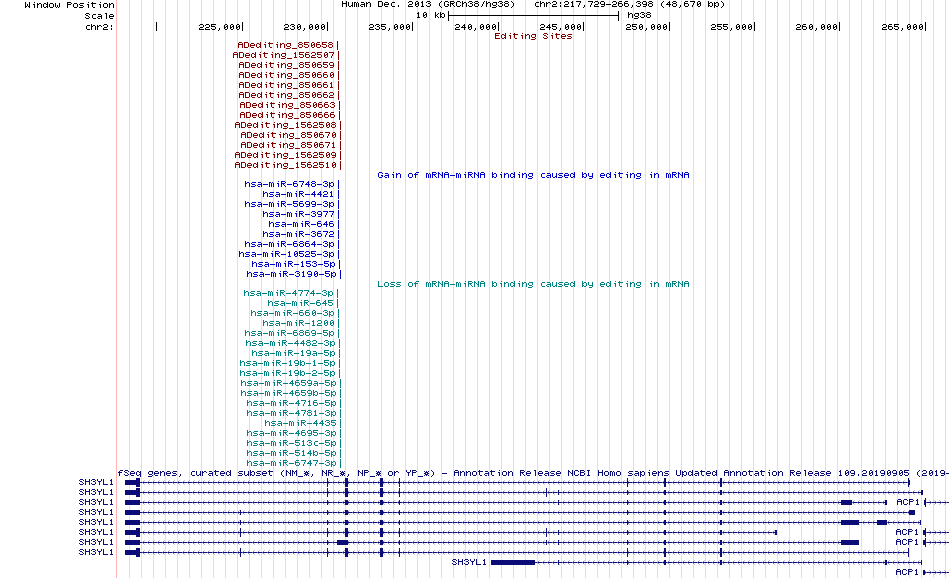Open the hsa-miR-3672 label
This screenshot has height=578, width=950.
pyautogui.click(x=298, y=234)
